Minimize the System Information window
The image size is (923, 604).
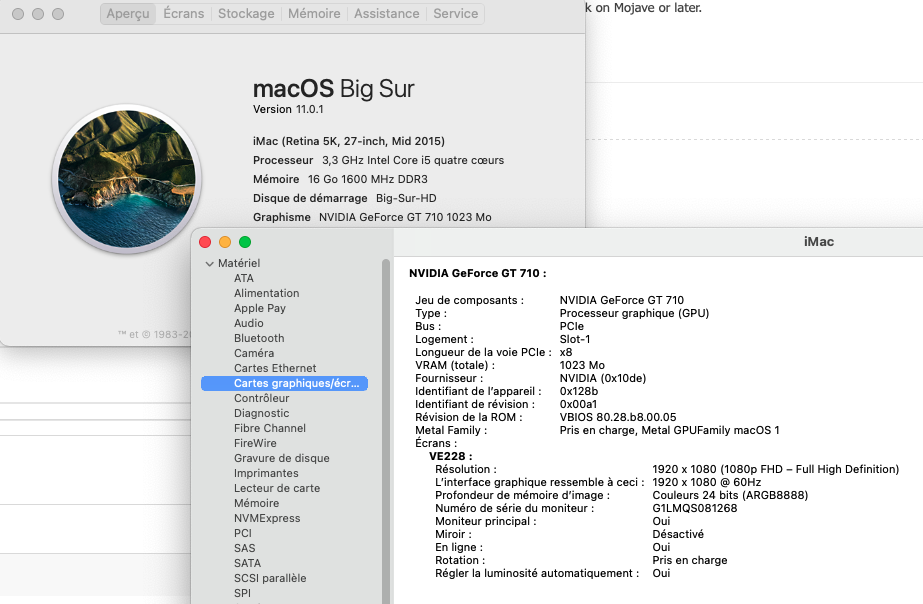225,242
